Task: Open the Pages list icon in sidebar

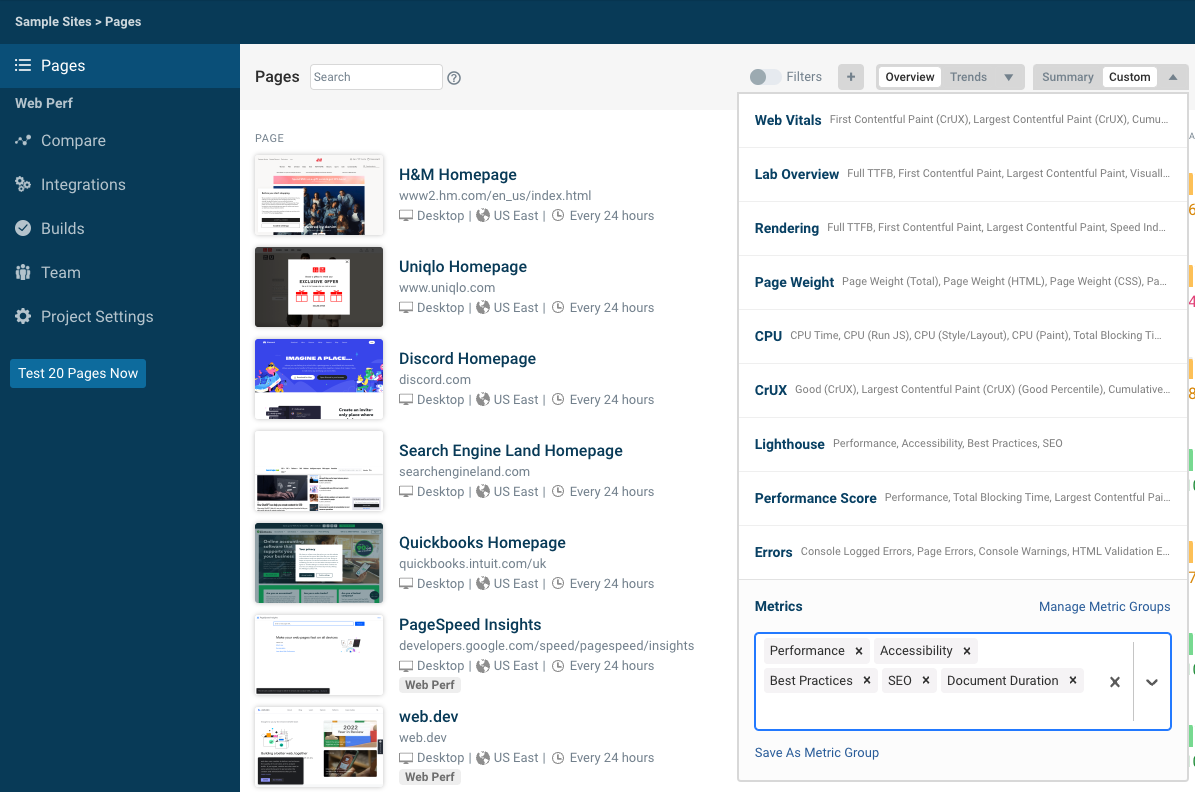Action: tap(23, 66)
